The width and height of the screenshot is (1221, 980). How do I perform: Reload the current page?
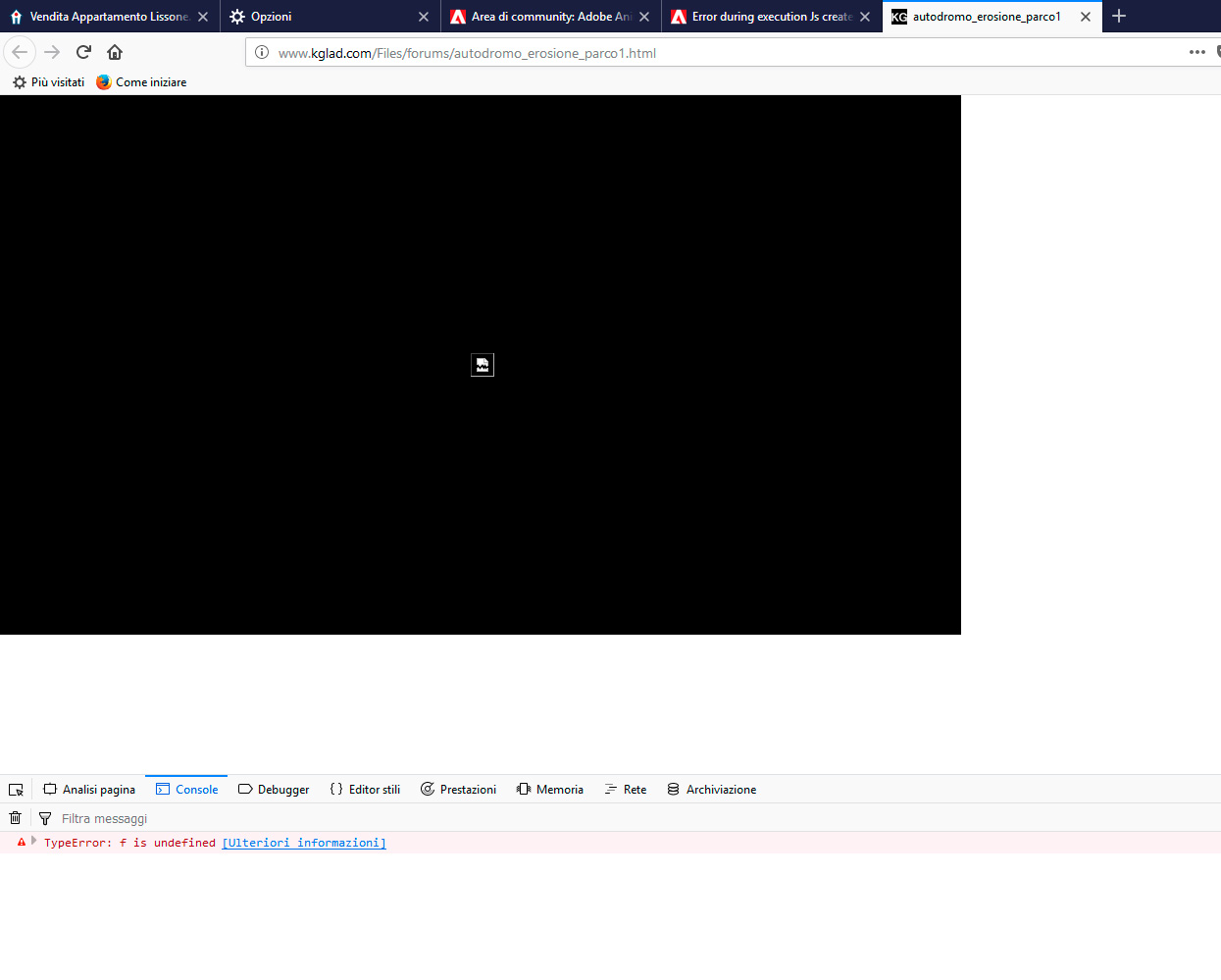82,52
